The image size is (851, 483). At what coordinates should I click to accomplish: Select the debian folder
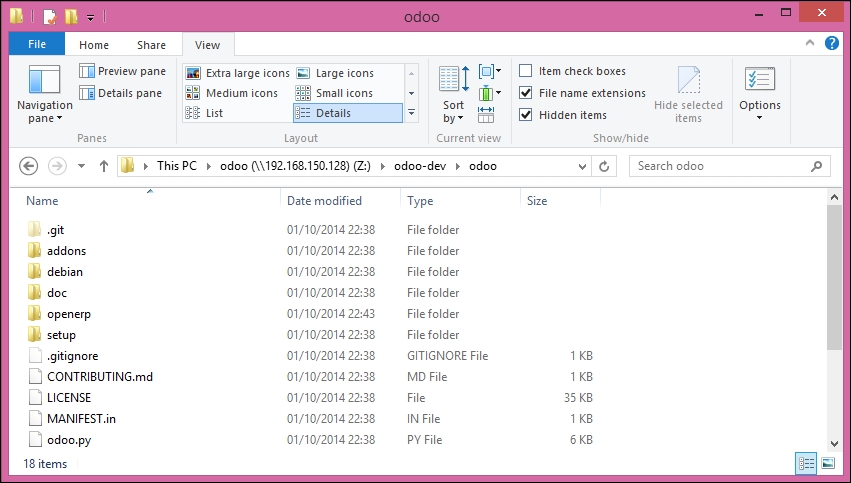pyautogui.click(x=65, y=272)
